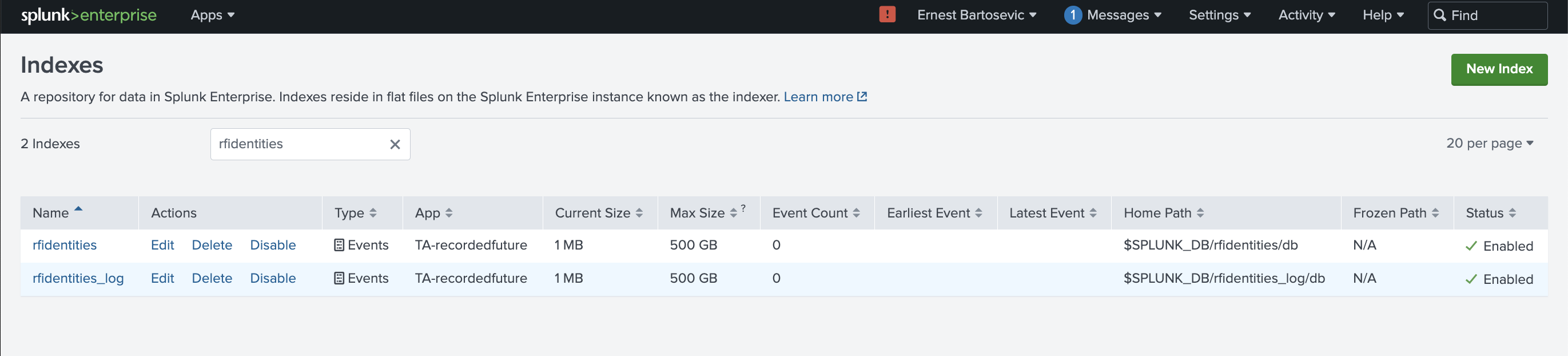
Task: Sort table by Current Size
Action: pos(598,213)
